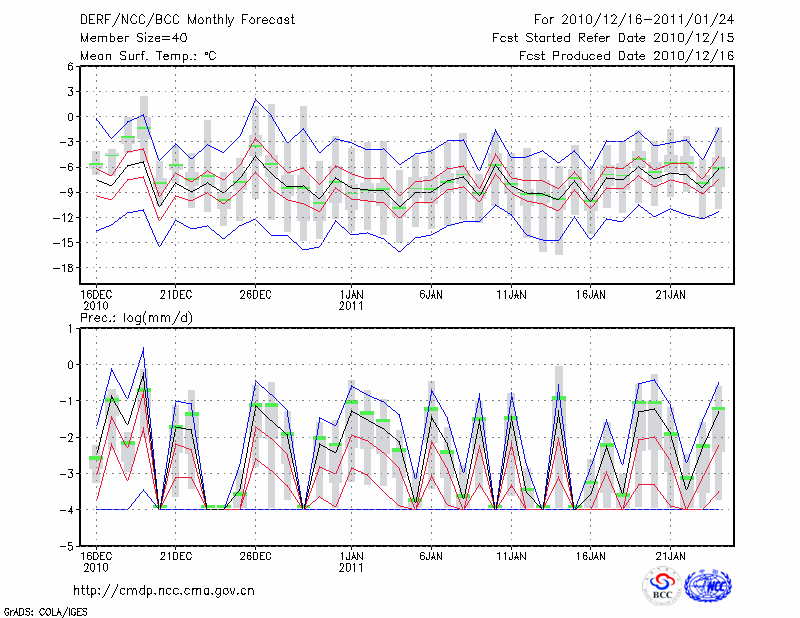Click 1JAN 2011 label on temperature chart axis
Screen dimensions: 800x618
tap(351, 299)
